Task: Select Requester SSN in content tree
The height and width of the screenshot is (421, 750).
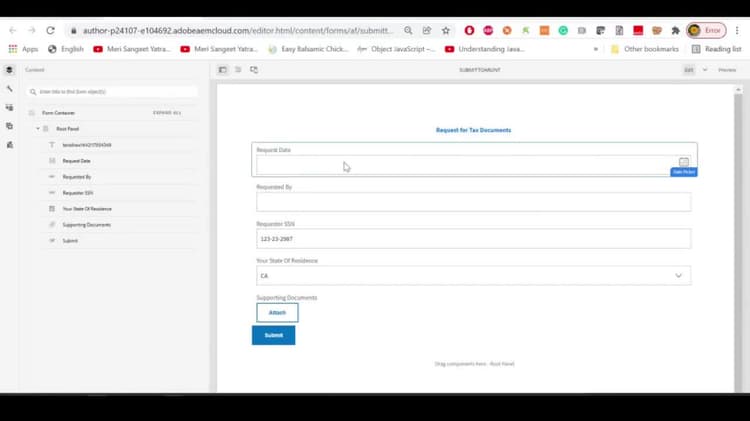Action: (77, 193)
